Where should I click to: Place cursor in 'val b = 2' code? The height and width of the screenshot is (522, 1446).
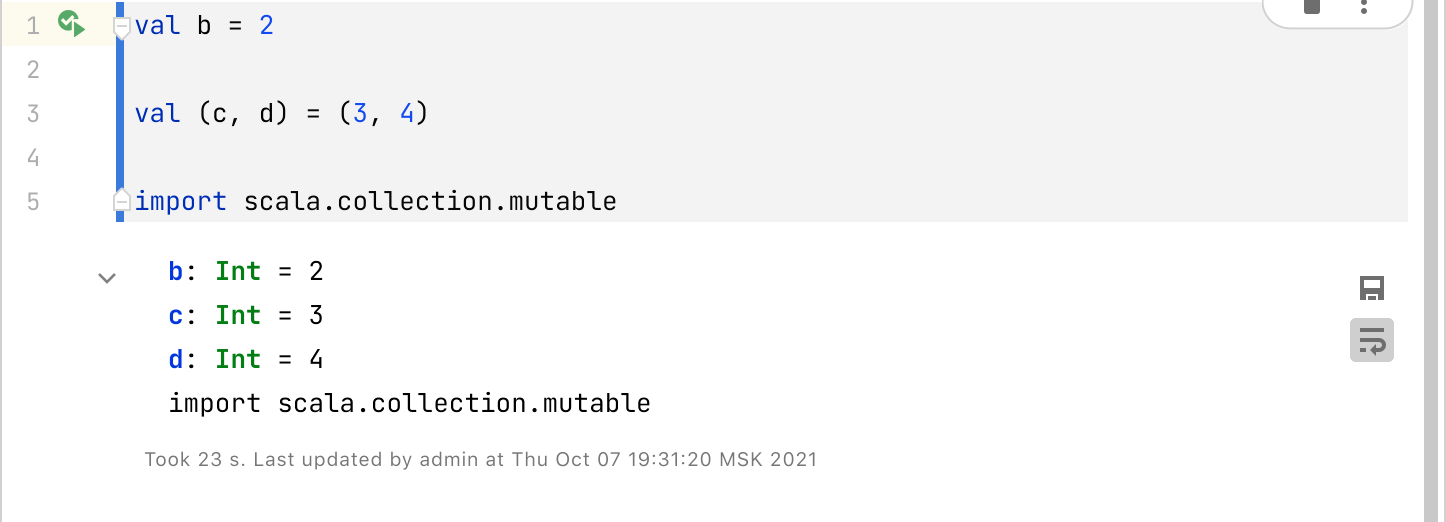coord(204,26)
